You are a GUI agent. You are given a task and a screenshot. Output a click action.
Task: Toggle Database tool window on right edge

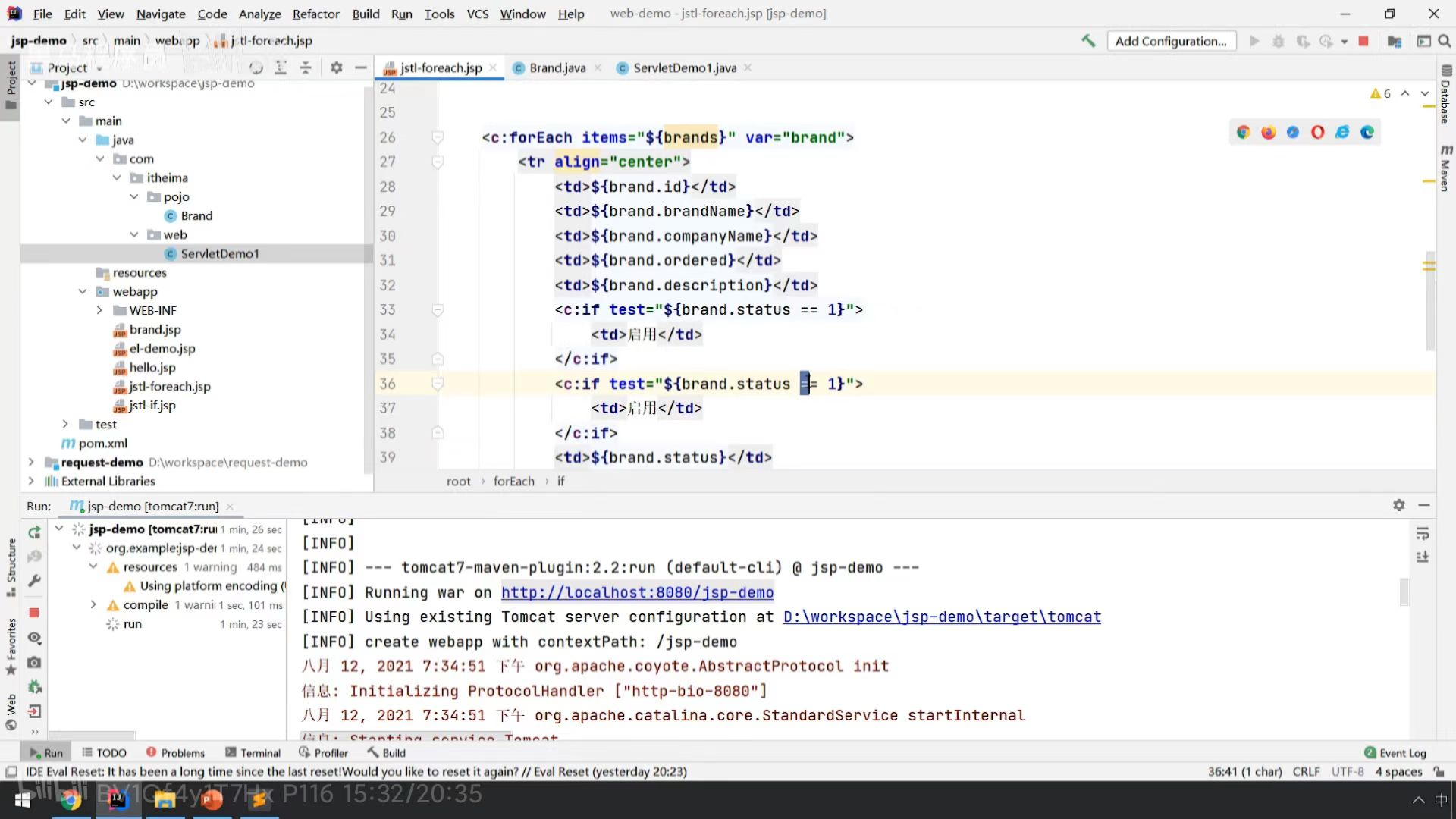[x=1445, y=95]
